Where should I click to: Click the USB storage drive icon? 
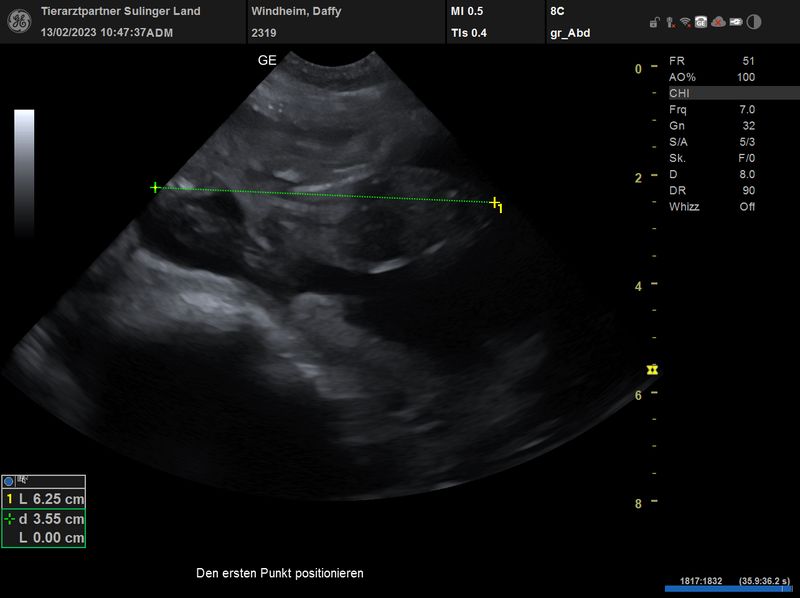735,22
